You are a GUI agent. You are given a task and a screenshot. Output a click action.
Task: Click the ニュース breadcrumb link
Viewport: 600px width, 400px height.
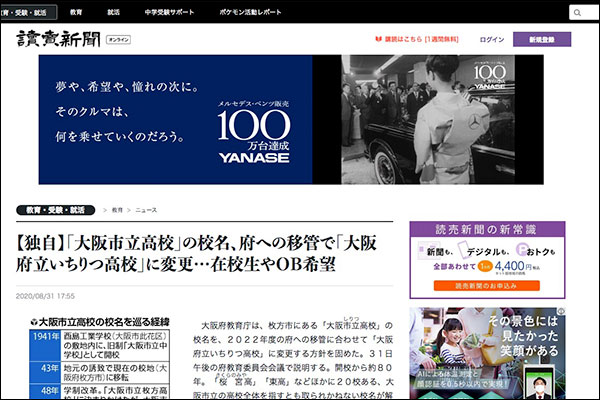[146, 211]
